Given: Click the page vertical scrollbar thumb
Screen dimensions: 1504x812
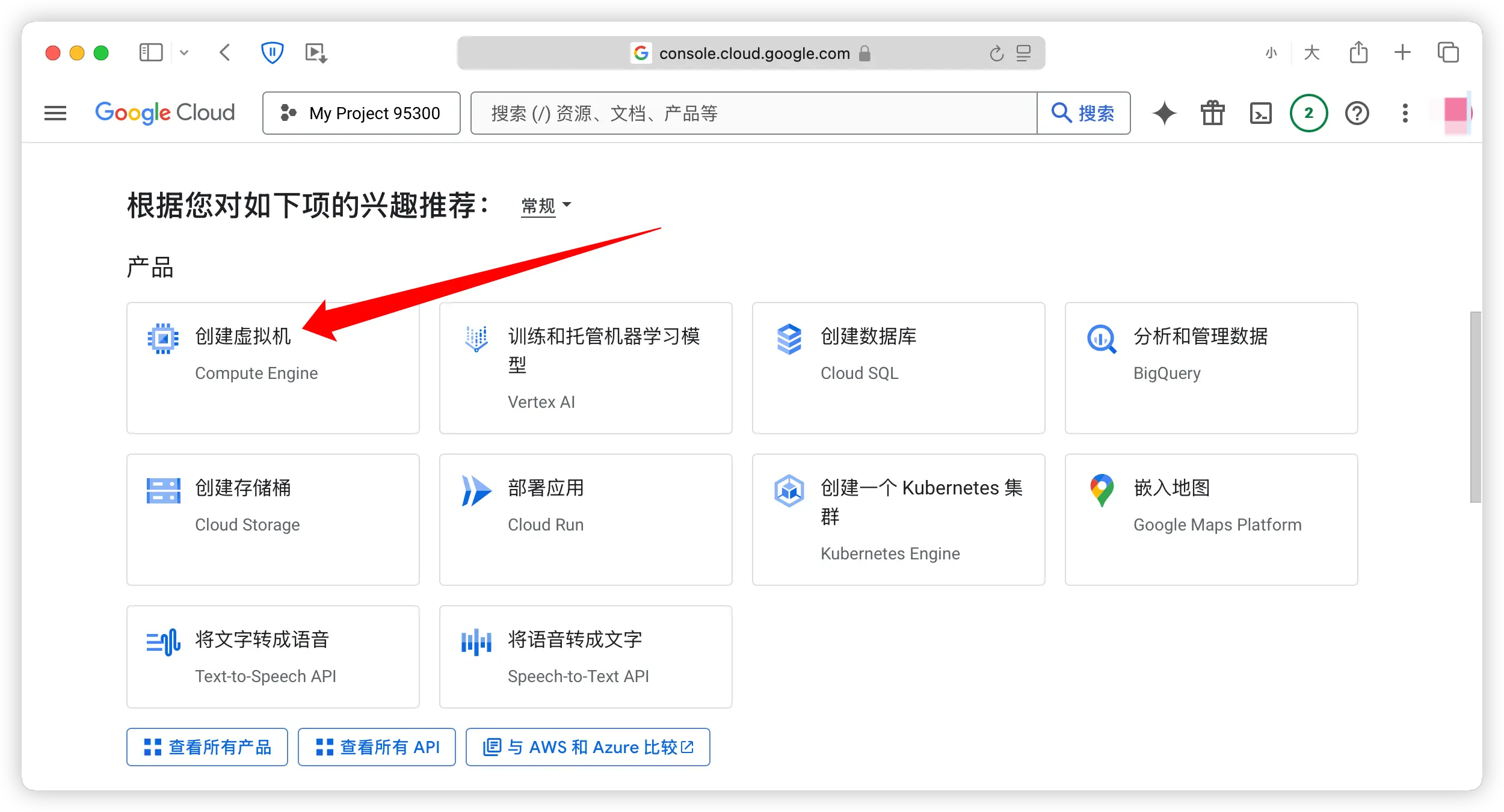Looking at the screenshot, I should click(x=1475, y=407).
